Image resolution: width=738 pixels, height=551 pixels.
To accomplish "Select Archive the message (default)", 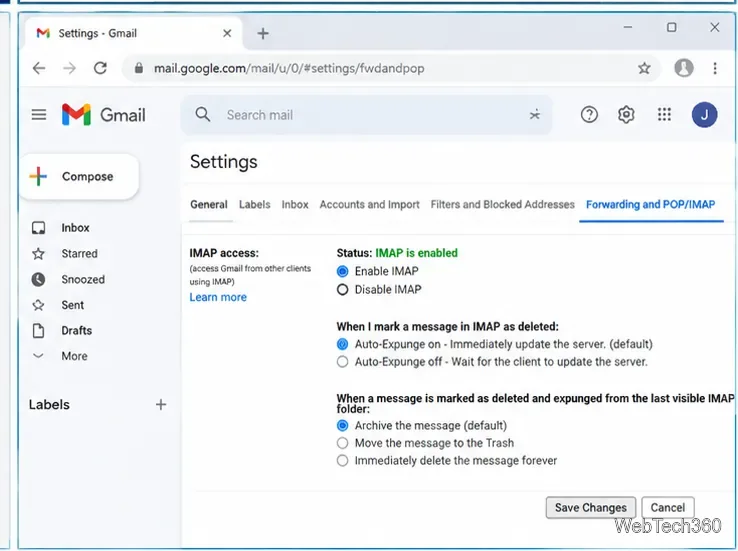I will 343,426.
